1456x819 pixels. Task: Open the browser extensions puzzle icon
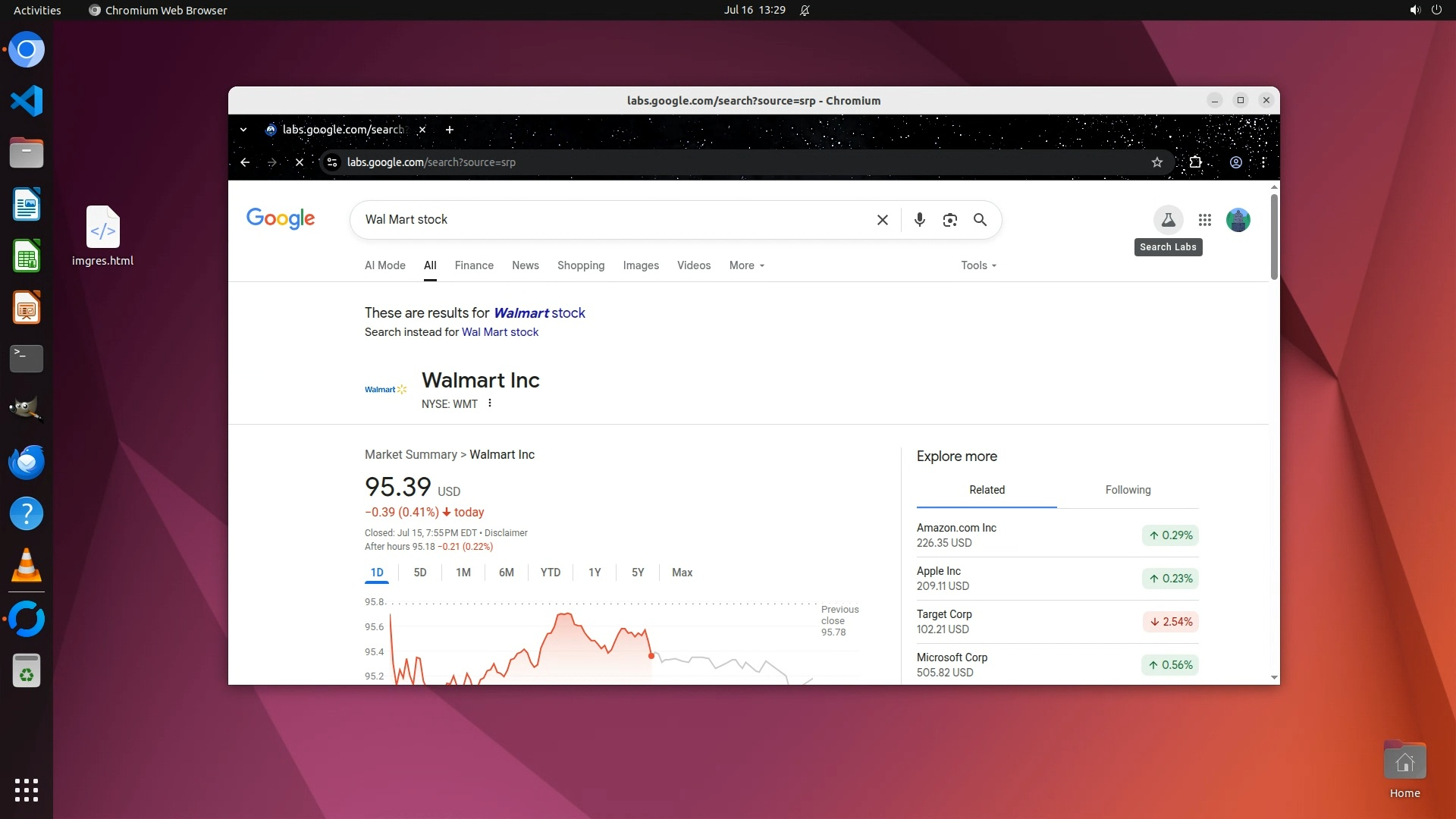(1195, 162)
